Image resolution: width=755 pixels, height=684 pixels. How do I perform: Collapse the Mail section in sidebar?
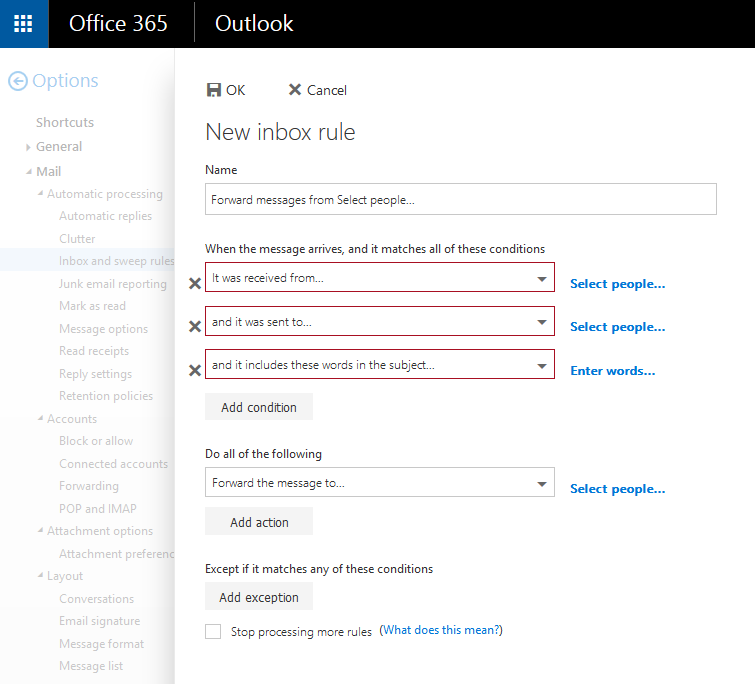[x=29, y=171]
